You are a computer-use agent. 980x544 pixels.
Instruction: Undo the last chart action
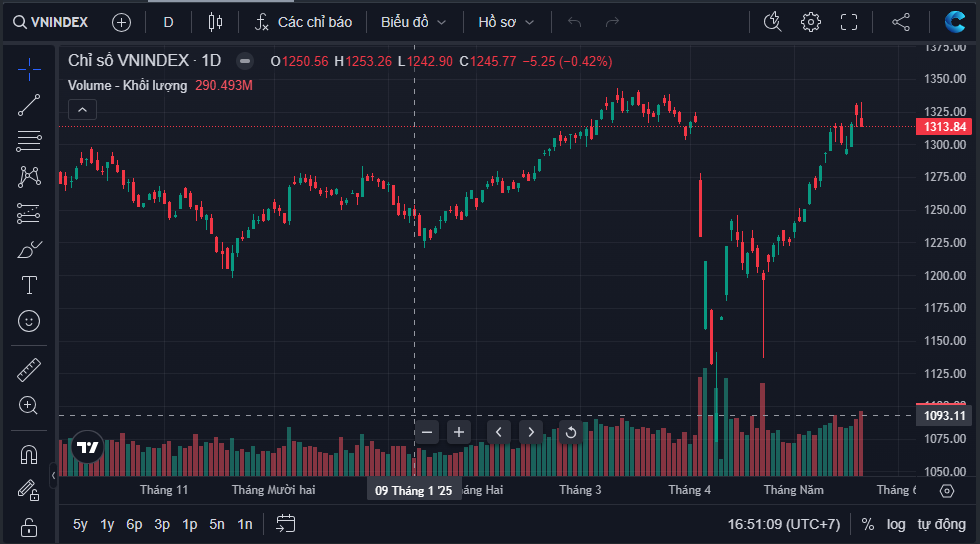574,23
